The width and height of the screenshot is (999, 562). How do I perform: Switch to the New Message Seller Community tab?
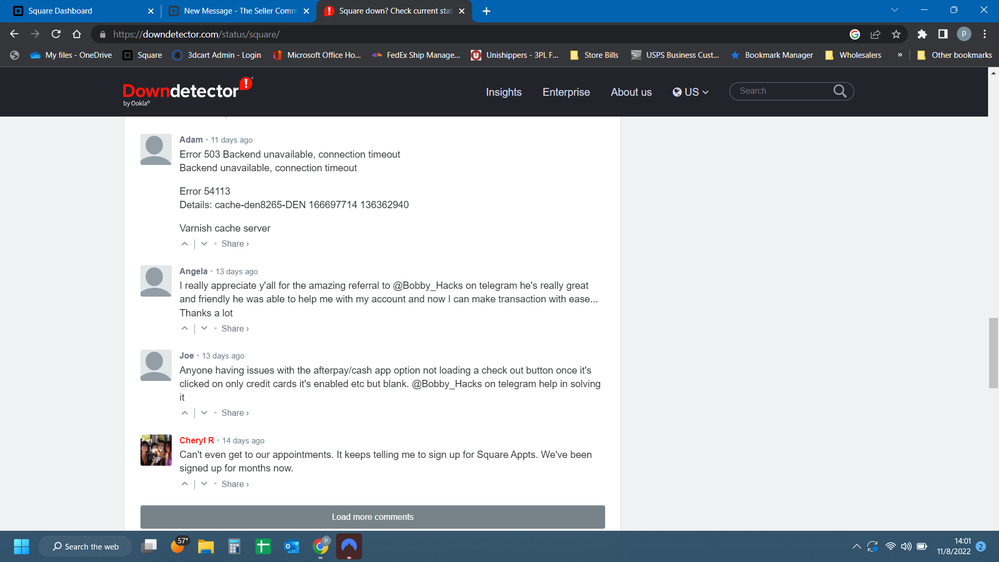pyautogui.click(x=239, y=11)
